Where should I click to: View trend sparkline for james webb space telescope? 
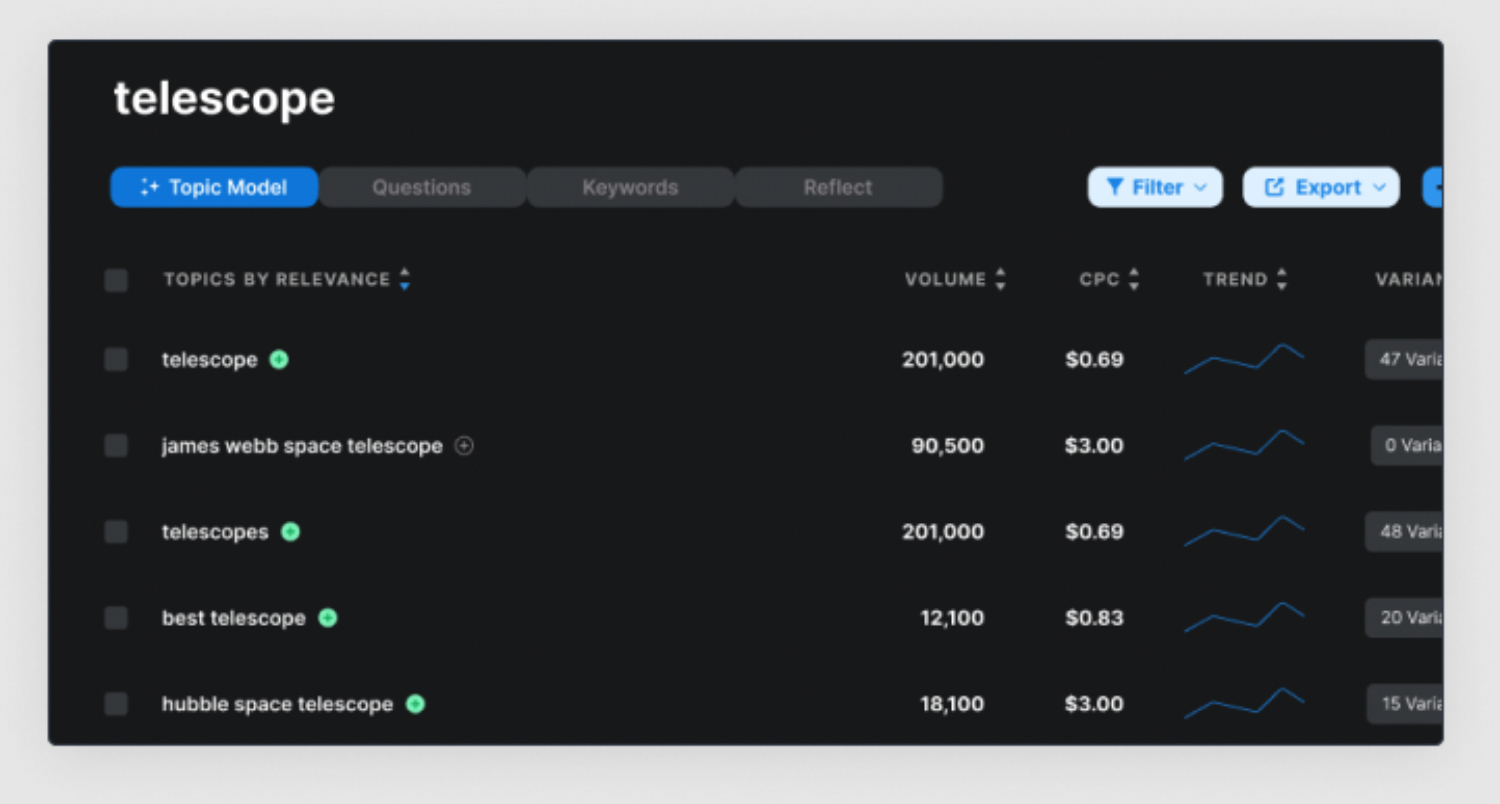pyautogui.click(x=1244, y=445)
